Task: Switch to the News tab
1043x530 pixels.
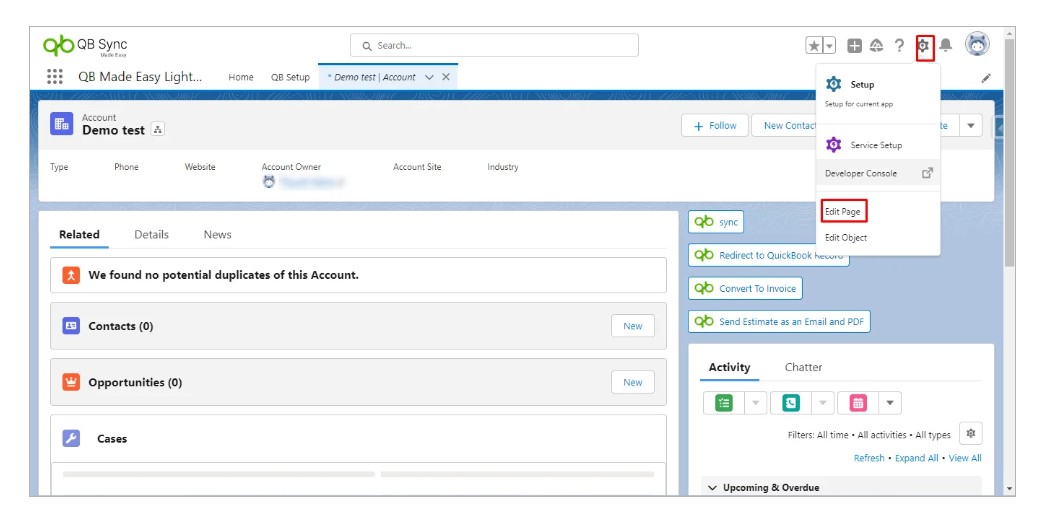Action: pyautogui.click(x=218, y=235)
